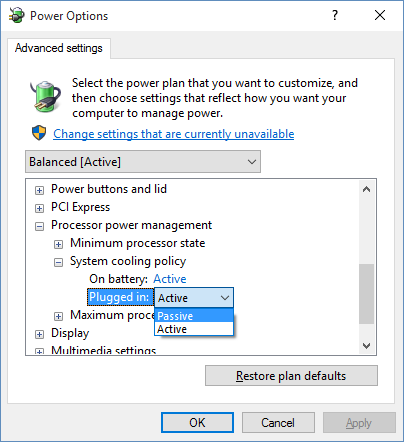
Task: Click the Power Options title bar icon
Action: tap(16, 16)
